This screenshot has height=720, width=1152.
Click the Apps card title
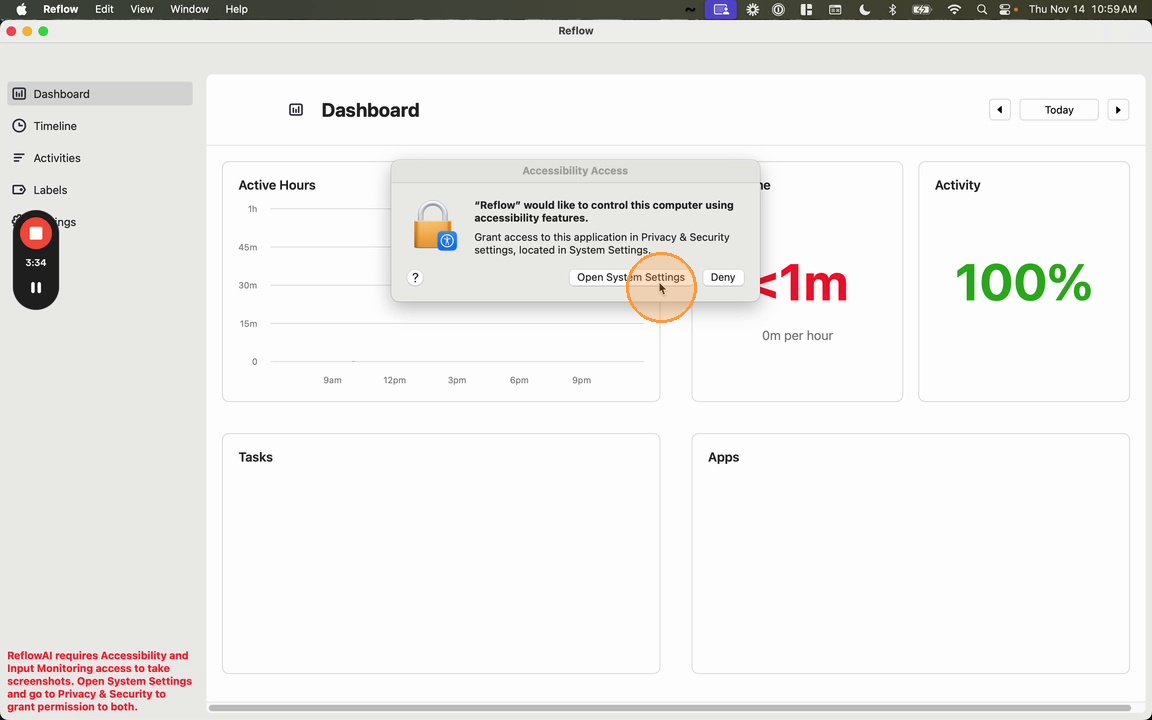click(724, 457)
